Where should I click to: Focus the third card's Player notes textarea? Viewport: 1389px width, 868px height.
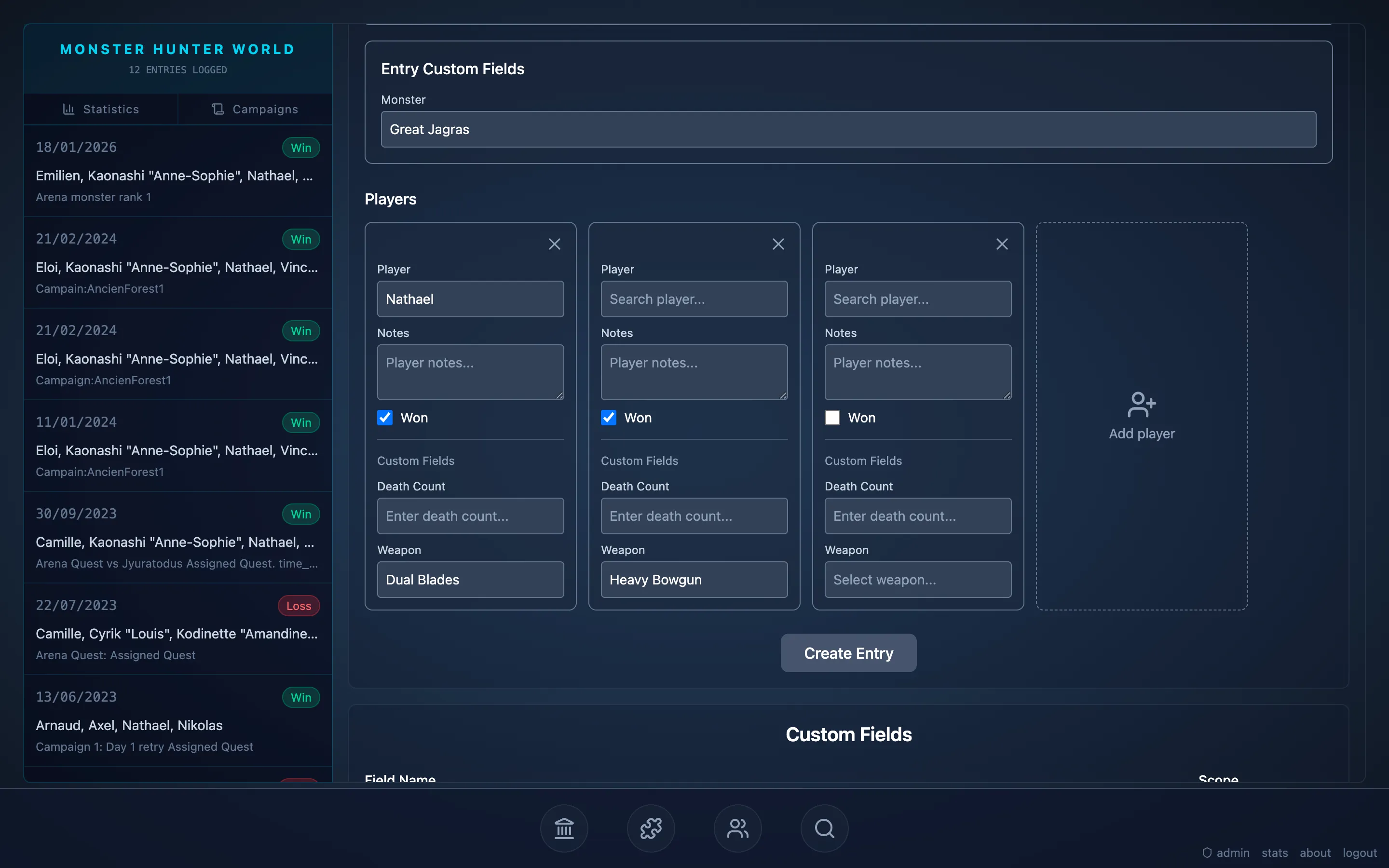(x=918, y=372)
